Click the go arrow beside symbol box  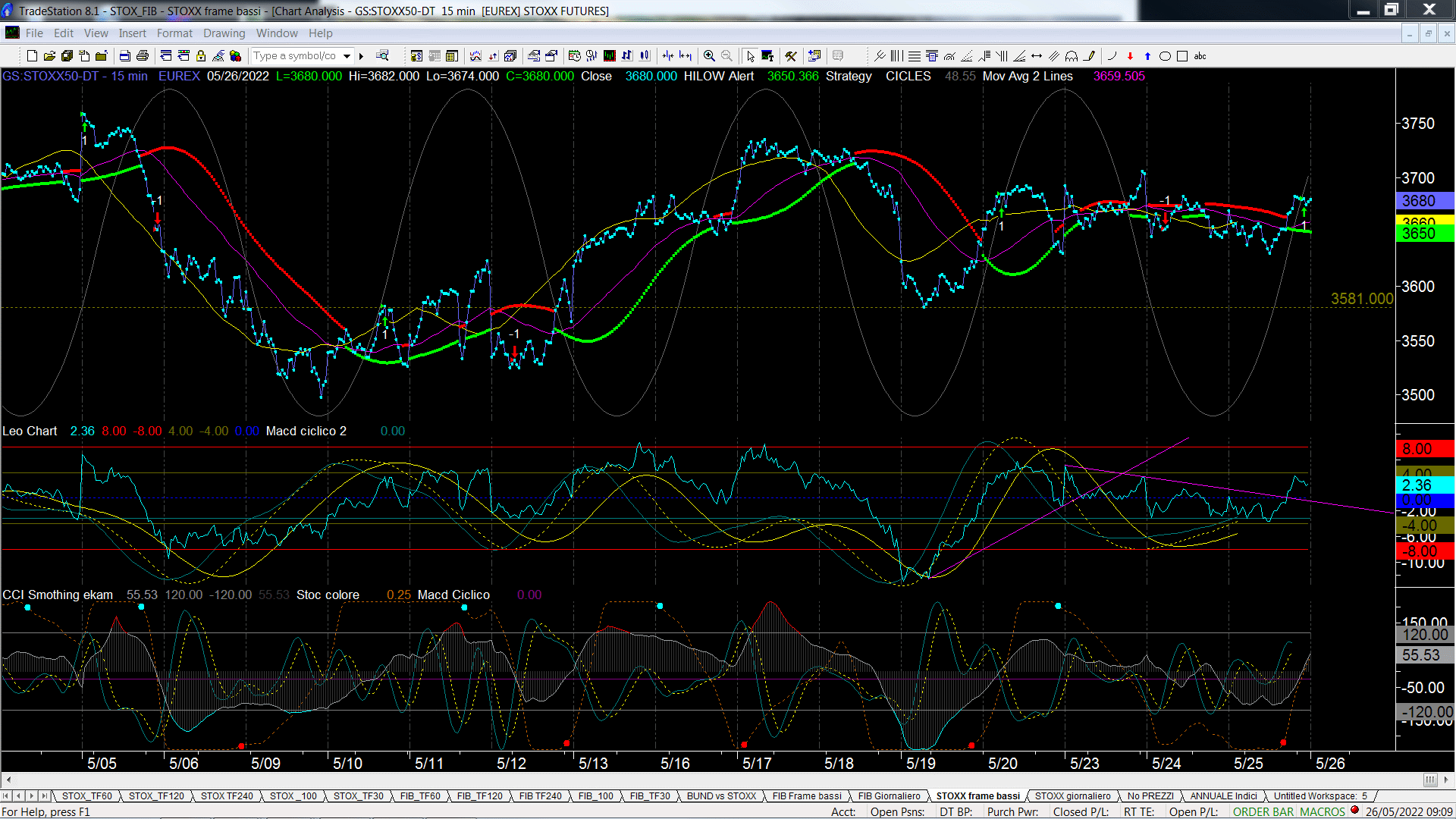tap(362, 56)
